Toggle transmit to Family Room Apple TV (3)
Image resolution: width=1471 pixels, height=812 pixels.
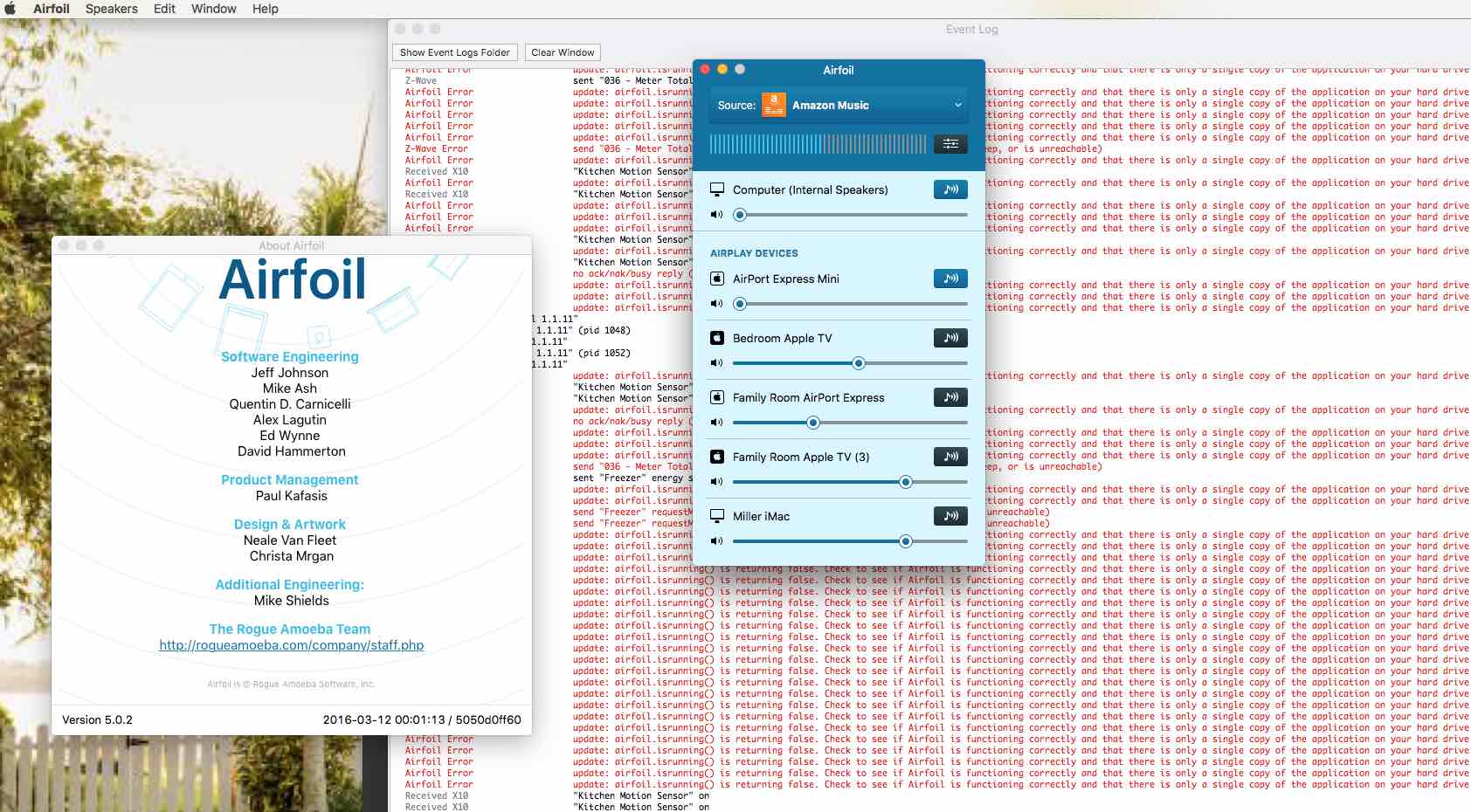950,457
